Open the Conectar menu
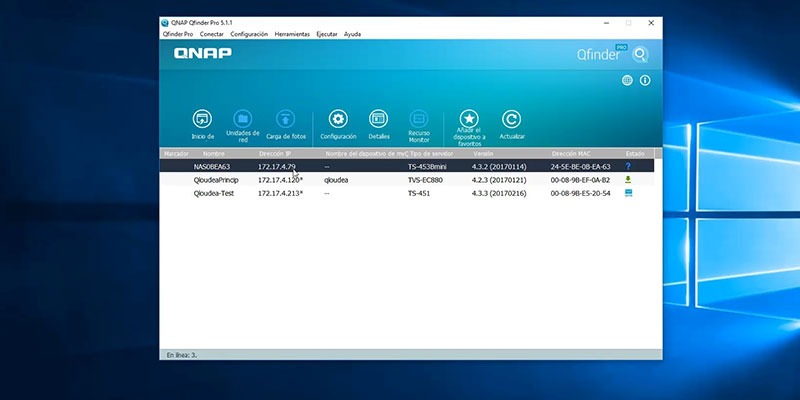800x400 pixels. (x=212, y=34)
